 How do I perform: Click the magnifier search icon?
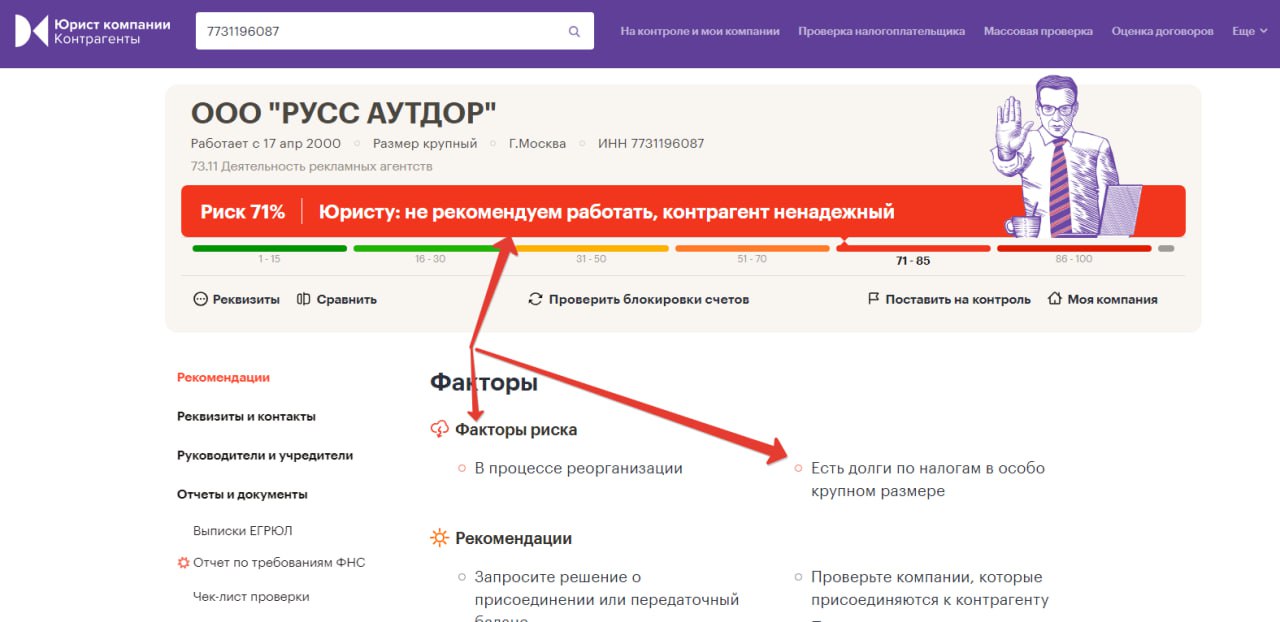pos(574,31)
